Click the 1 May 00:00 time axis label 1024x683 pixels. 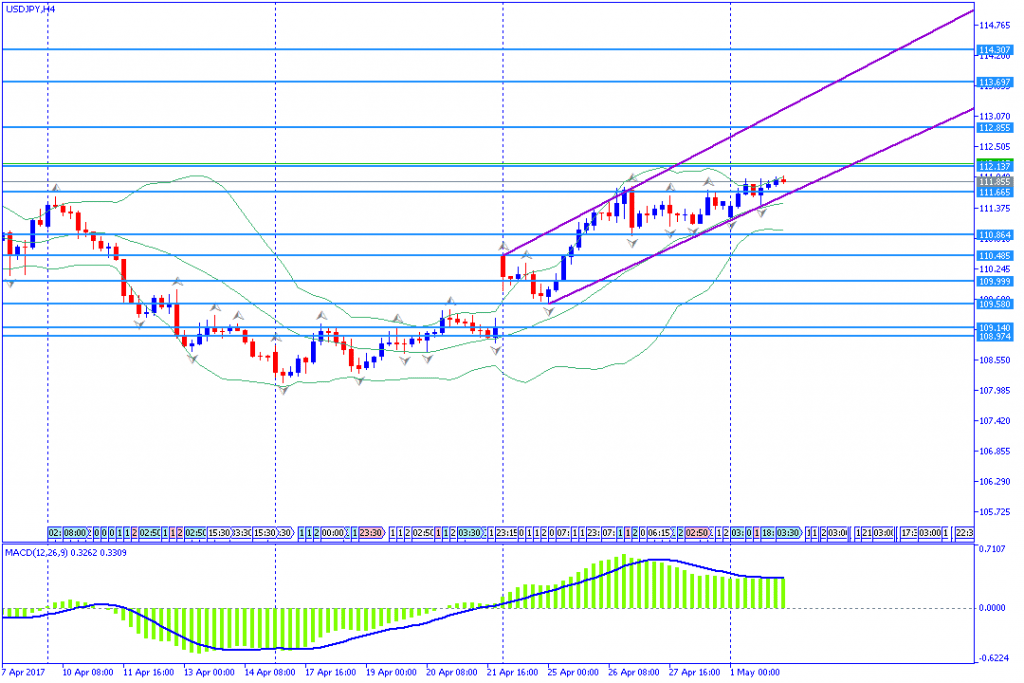[x=756, y=672]
